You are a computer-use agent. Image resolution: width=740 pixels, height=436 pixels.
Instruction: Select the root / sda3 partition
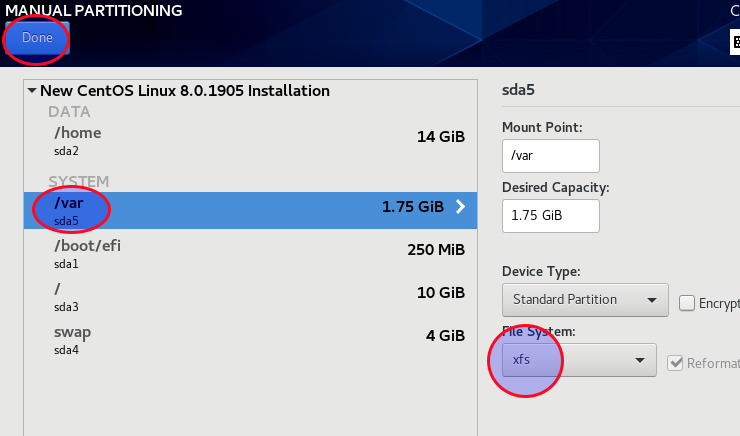click(251, 297)
